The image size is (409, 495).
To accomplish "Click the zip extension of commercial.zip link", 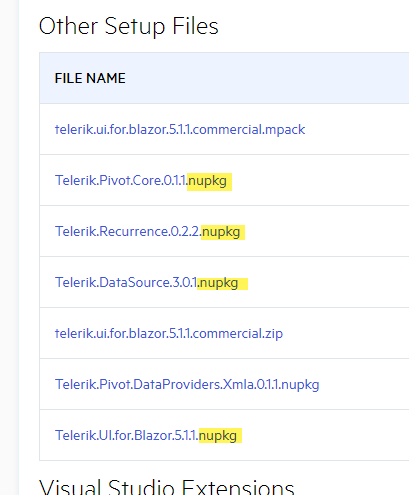I will [274, 334].
